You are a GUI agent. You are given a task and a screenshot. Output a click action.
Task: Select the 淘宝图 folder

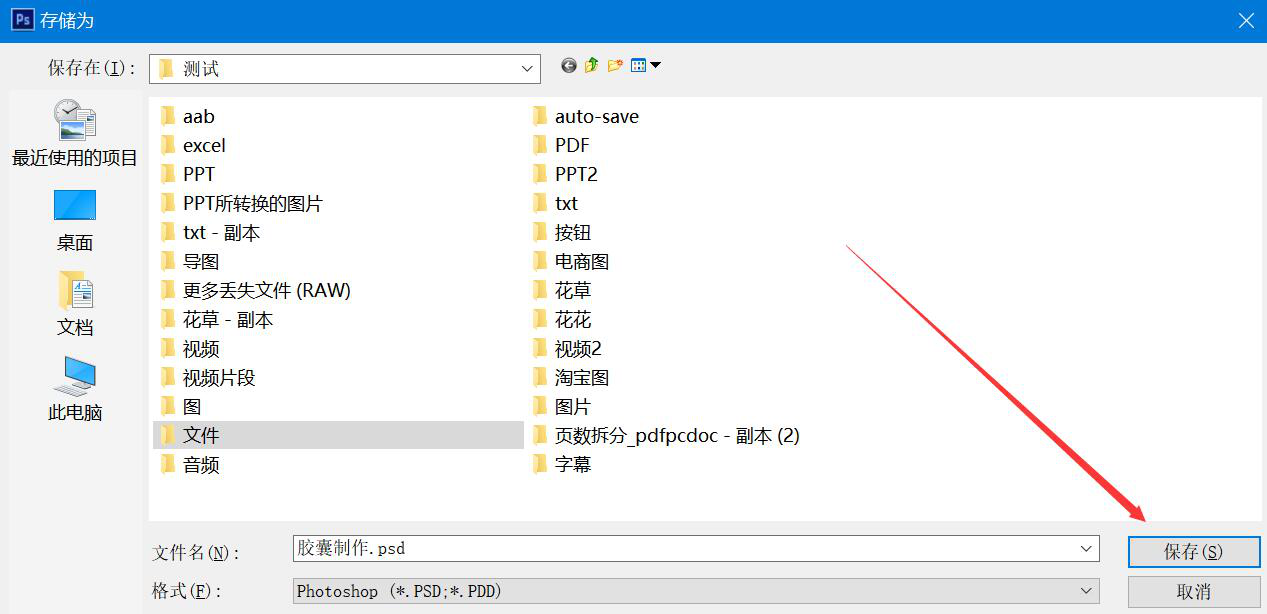click(x=581, y=378)
